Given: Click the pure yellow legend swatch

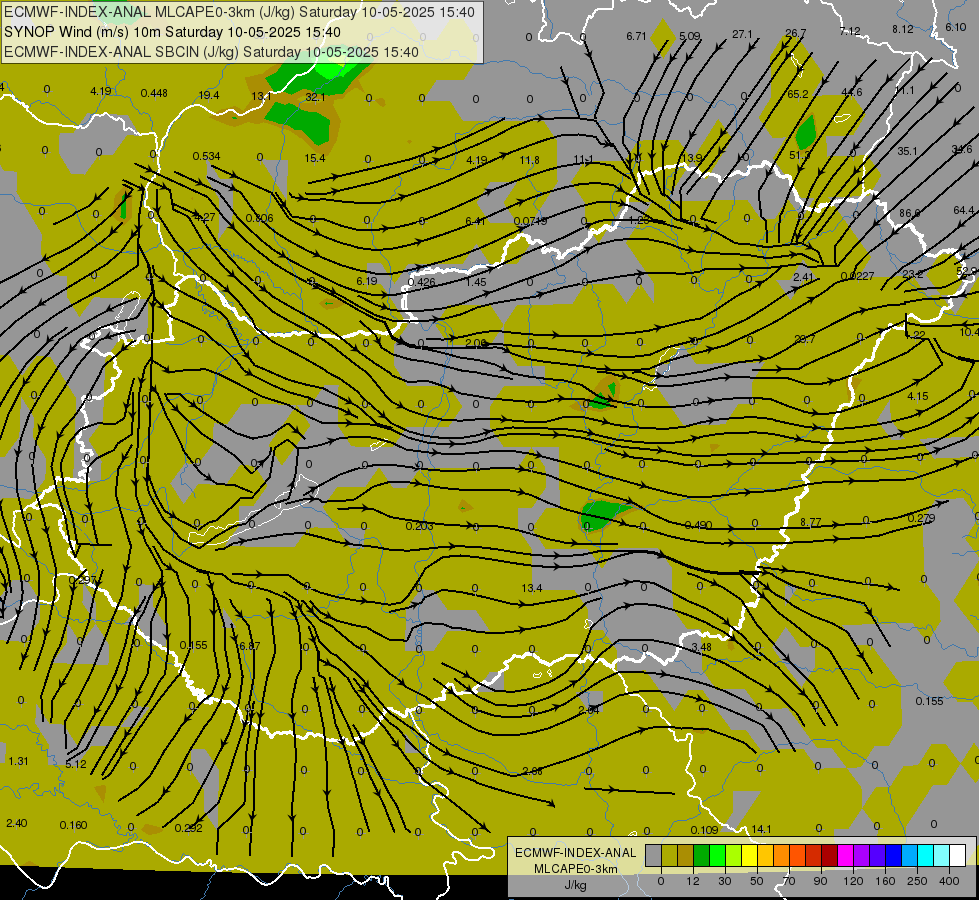Looking at the screenshot, I should tap(750, 855).
